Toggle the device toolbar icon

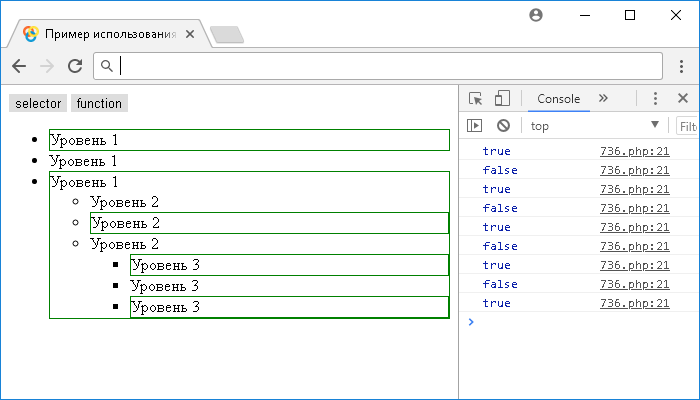click(502, 98)
